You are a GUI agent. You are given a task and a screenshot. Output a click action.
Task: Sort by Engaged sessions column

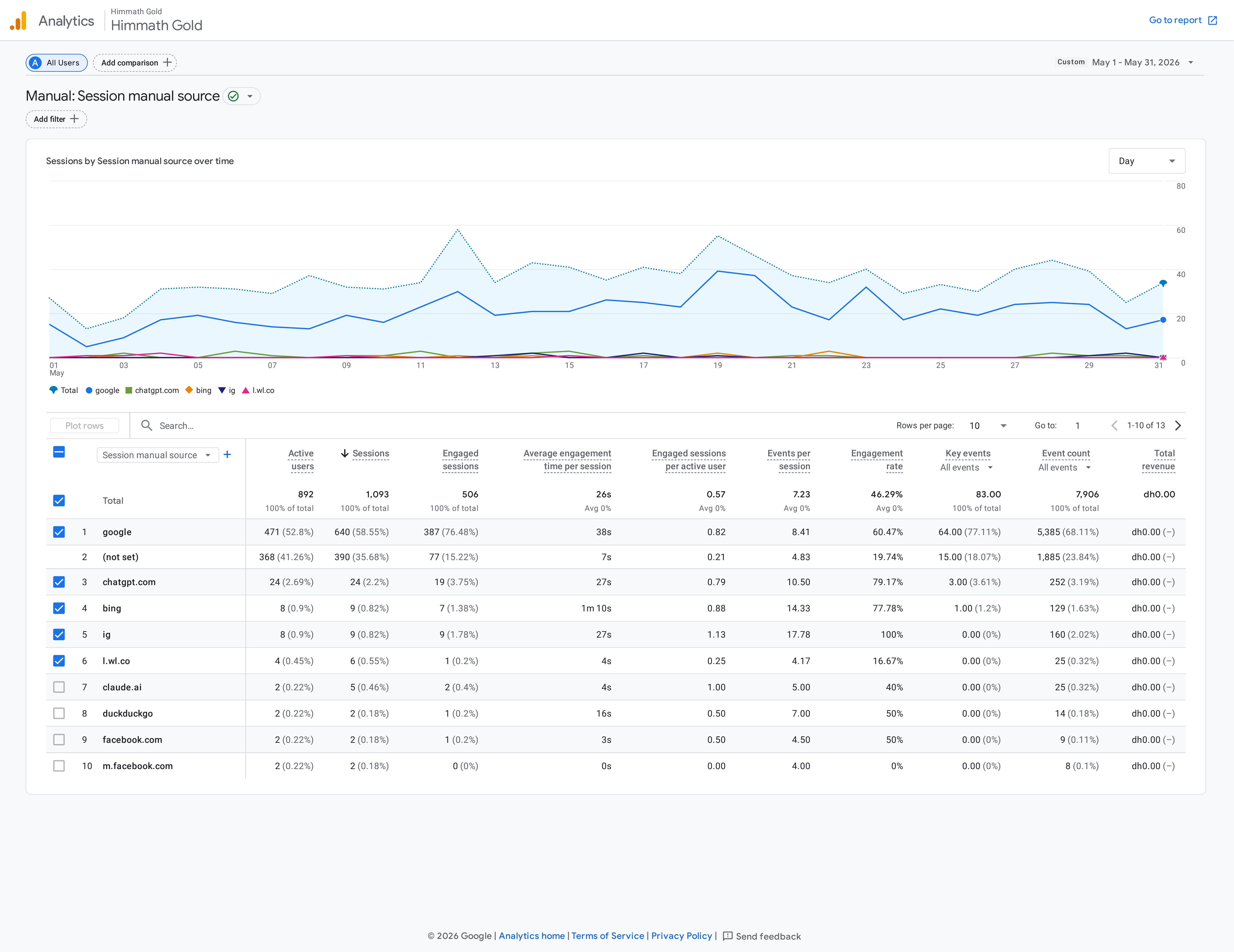(x=460, y=460)
